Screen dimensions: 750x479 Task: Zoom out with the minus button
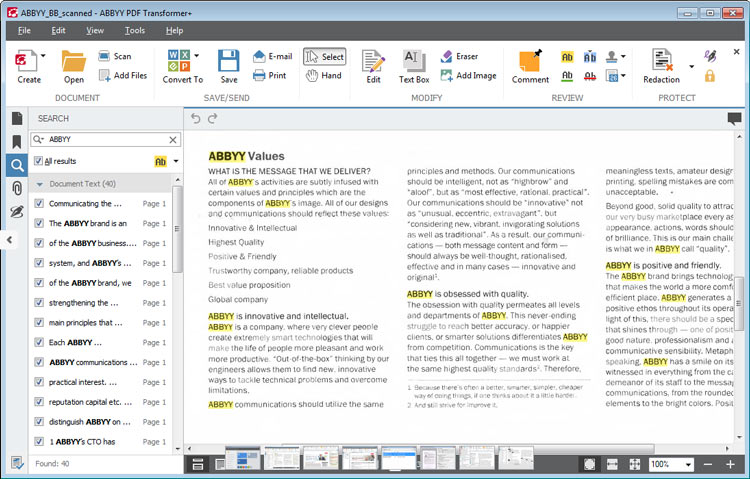(x=708, y=464)
